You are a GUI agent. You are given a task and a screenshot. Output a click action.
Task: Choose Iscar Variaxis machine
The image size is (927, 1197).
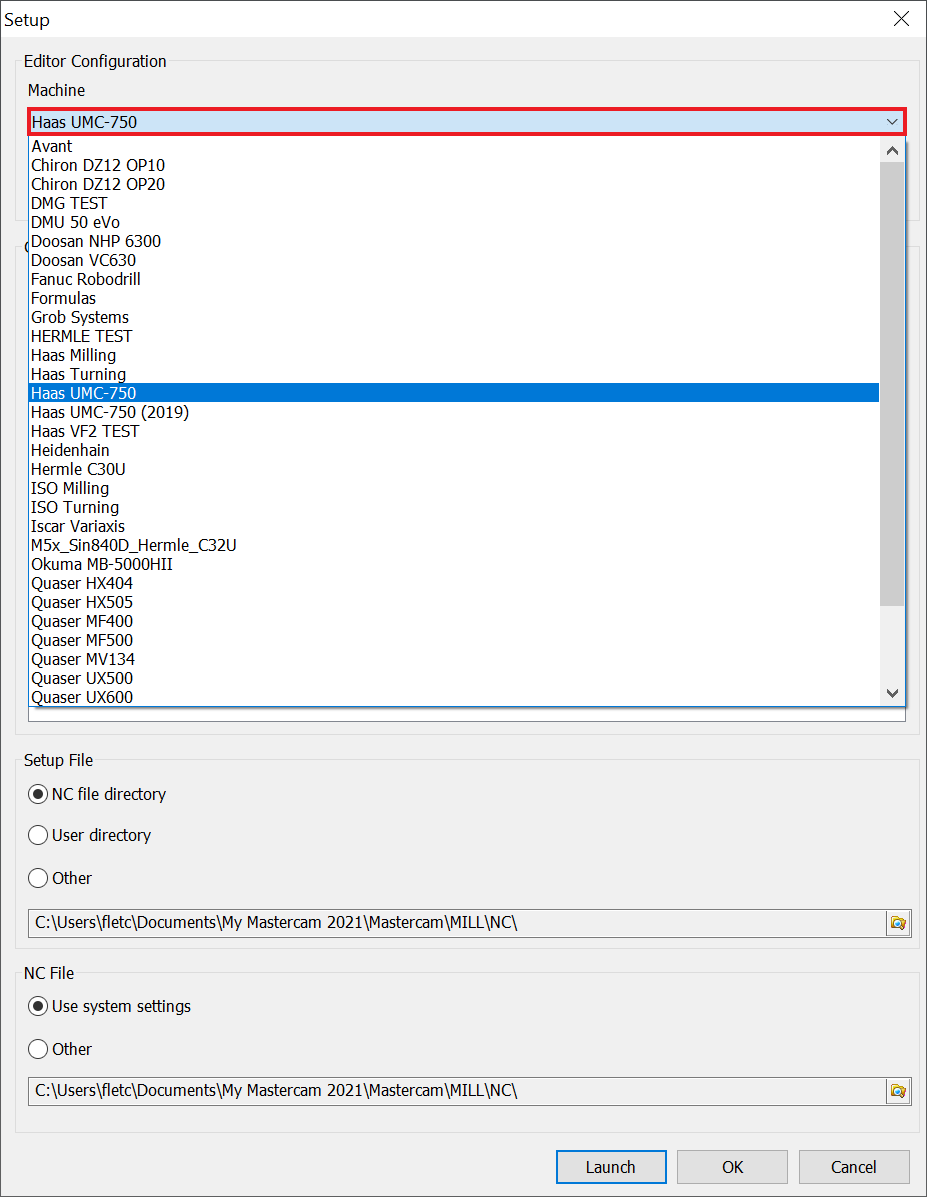454,527
